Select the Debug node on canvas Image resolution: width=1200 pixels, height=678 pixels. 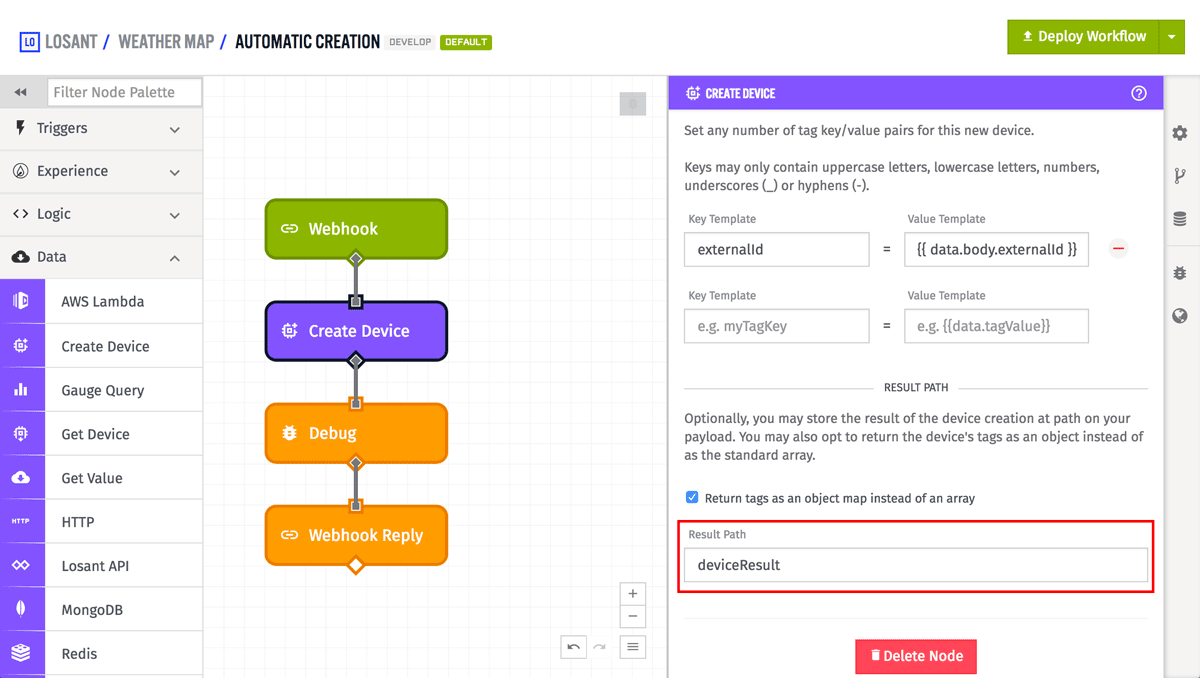point(356,433)
